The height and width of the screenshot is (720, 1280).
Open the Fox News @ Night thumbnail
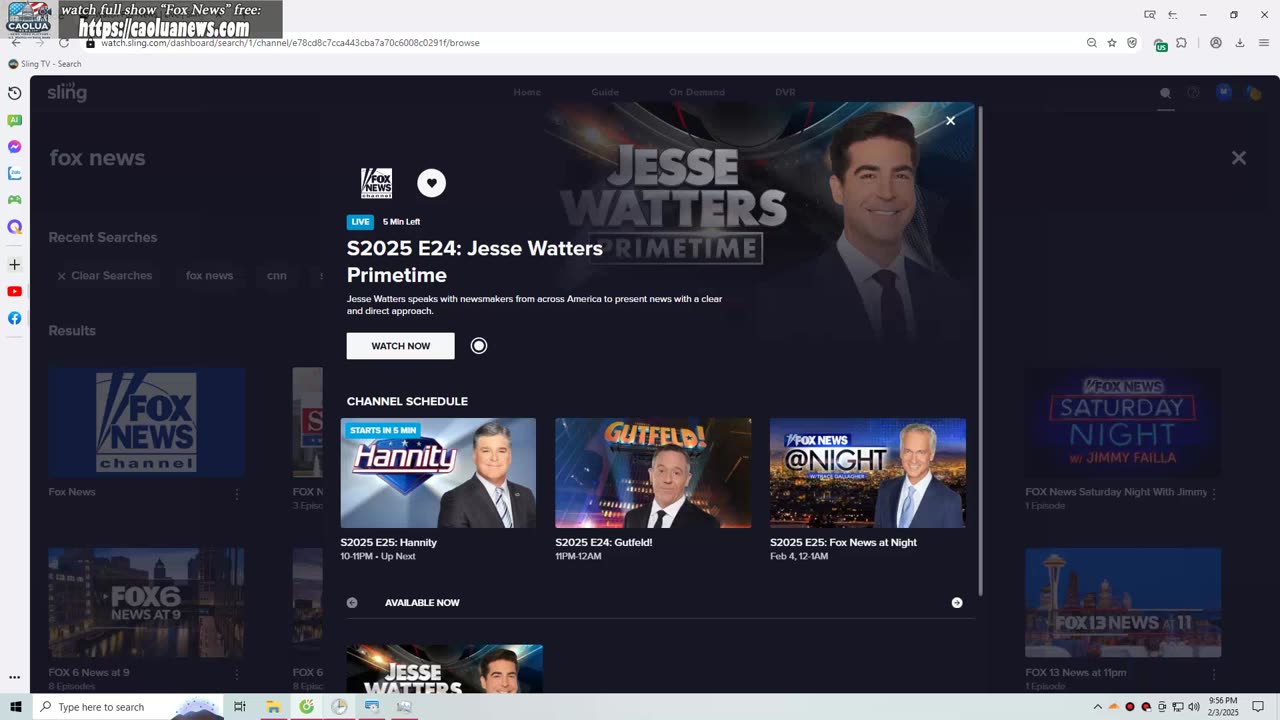[x=868, y=473]
